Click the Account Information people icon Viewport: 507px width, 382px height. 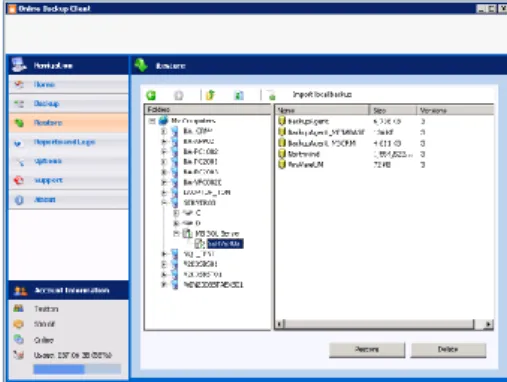click(20, 291)
